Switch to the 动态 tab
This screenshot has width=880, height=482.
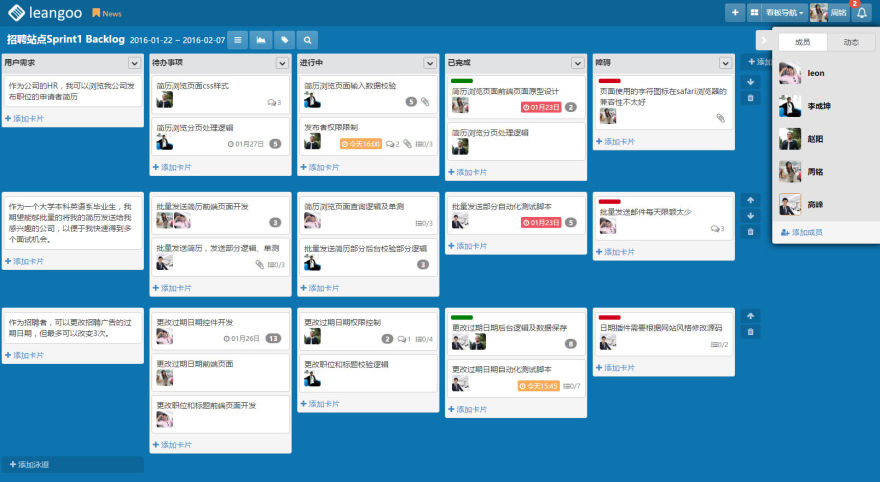pyautogui.click(x=851, y=42)
